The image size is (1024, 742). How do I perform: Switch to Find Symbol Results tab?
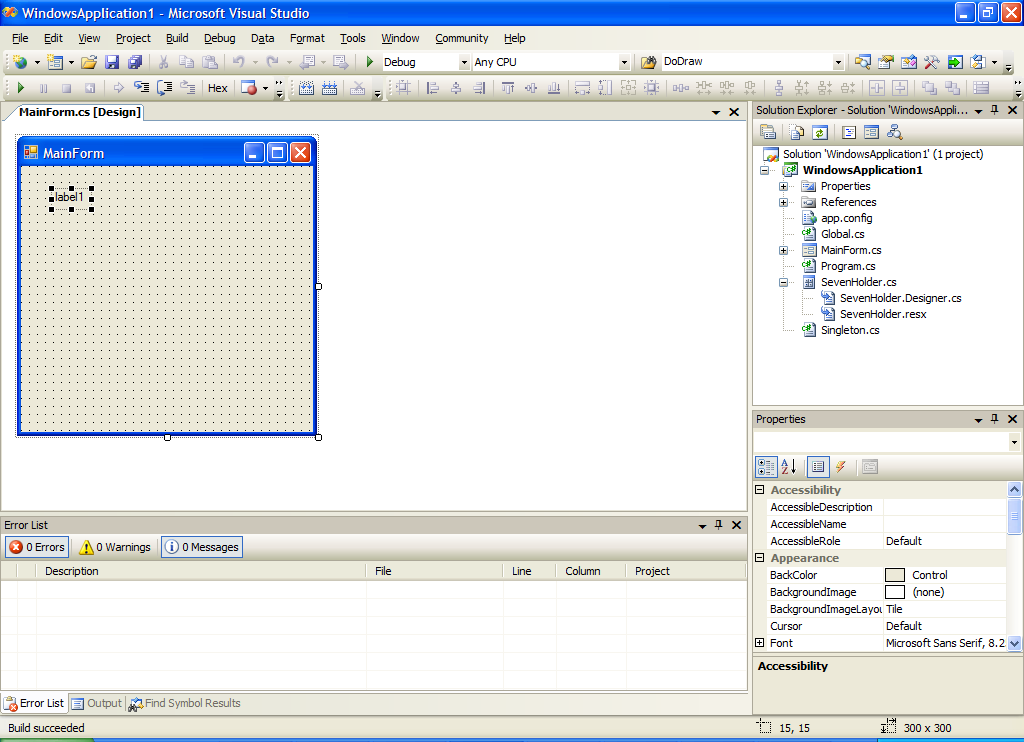185,703
